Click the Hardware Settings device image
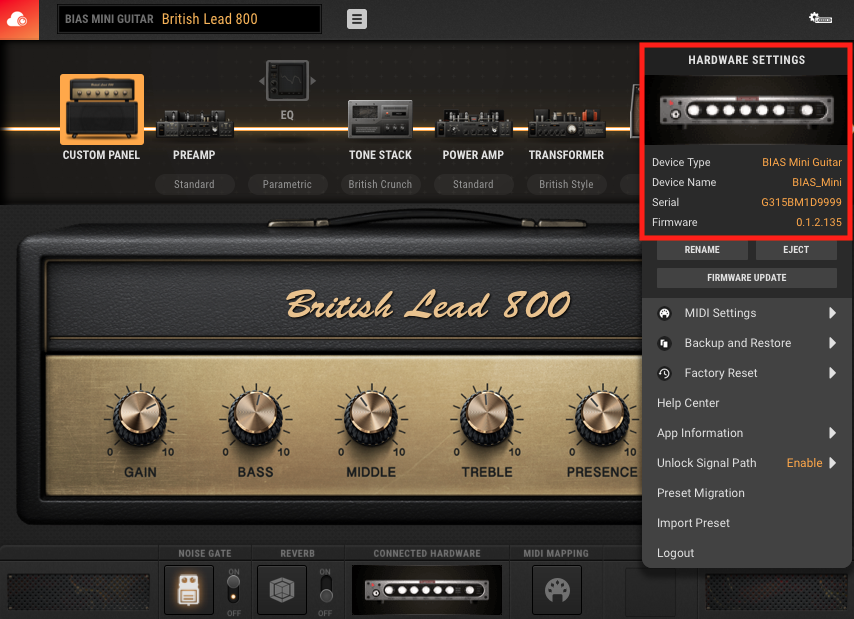 click(747, 110)
